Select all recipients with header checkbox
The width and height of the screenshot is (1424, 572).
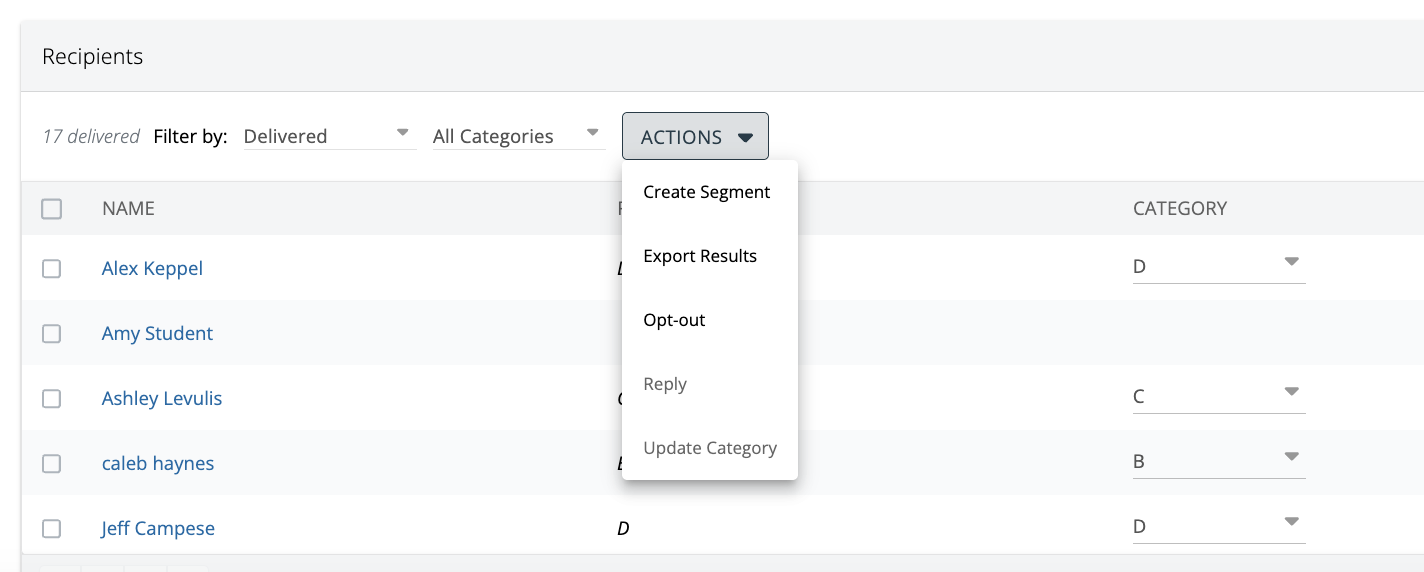pyautogui.click(x=52, y=209)
